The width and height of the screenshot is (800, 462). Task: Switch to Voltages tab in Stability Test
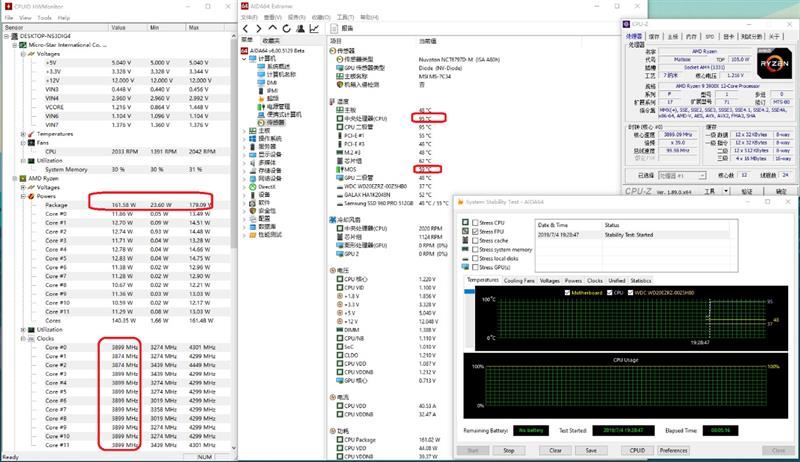click(549, 280)
